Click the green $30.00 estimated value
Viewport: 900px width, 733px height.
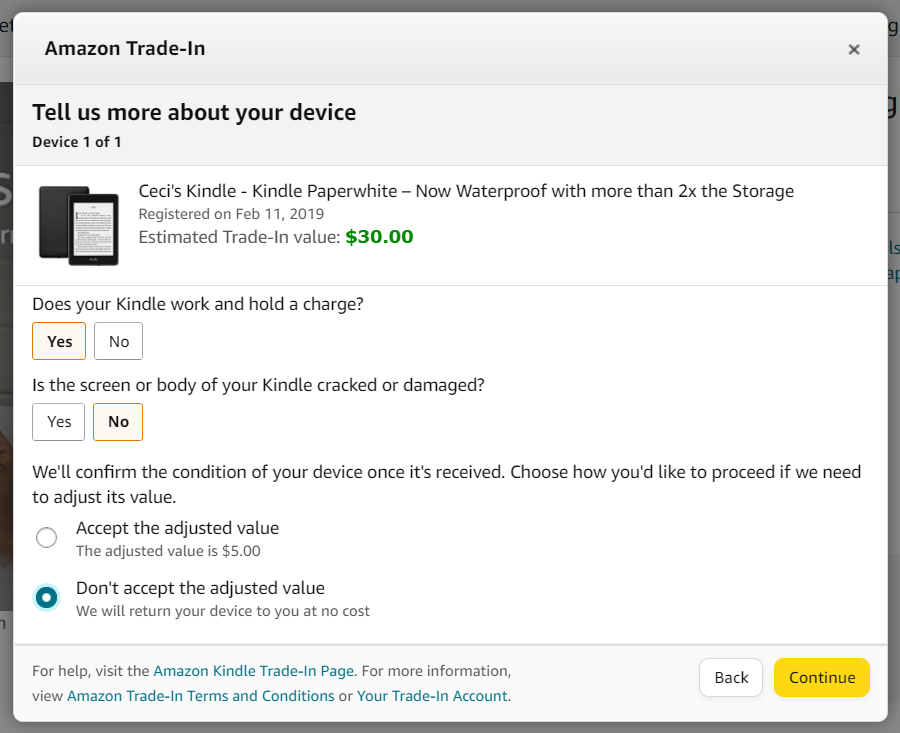coord(379,236)
